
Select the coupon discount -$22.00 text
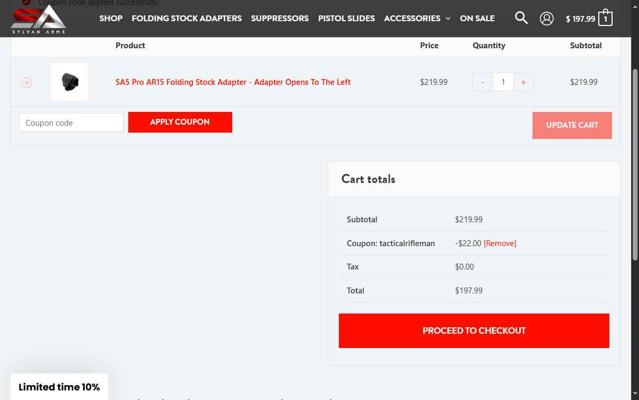[468, 244]
